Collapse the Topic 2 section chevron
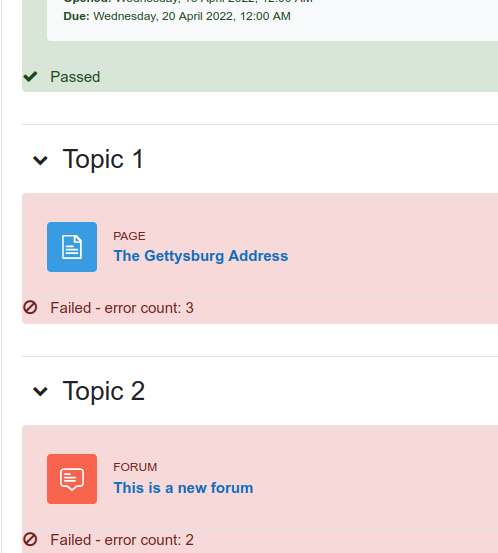Screen dimensions: 498x553 click(40, 391)
